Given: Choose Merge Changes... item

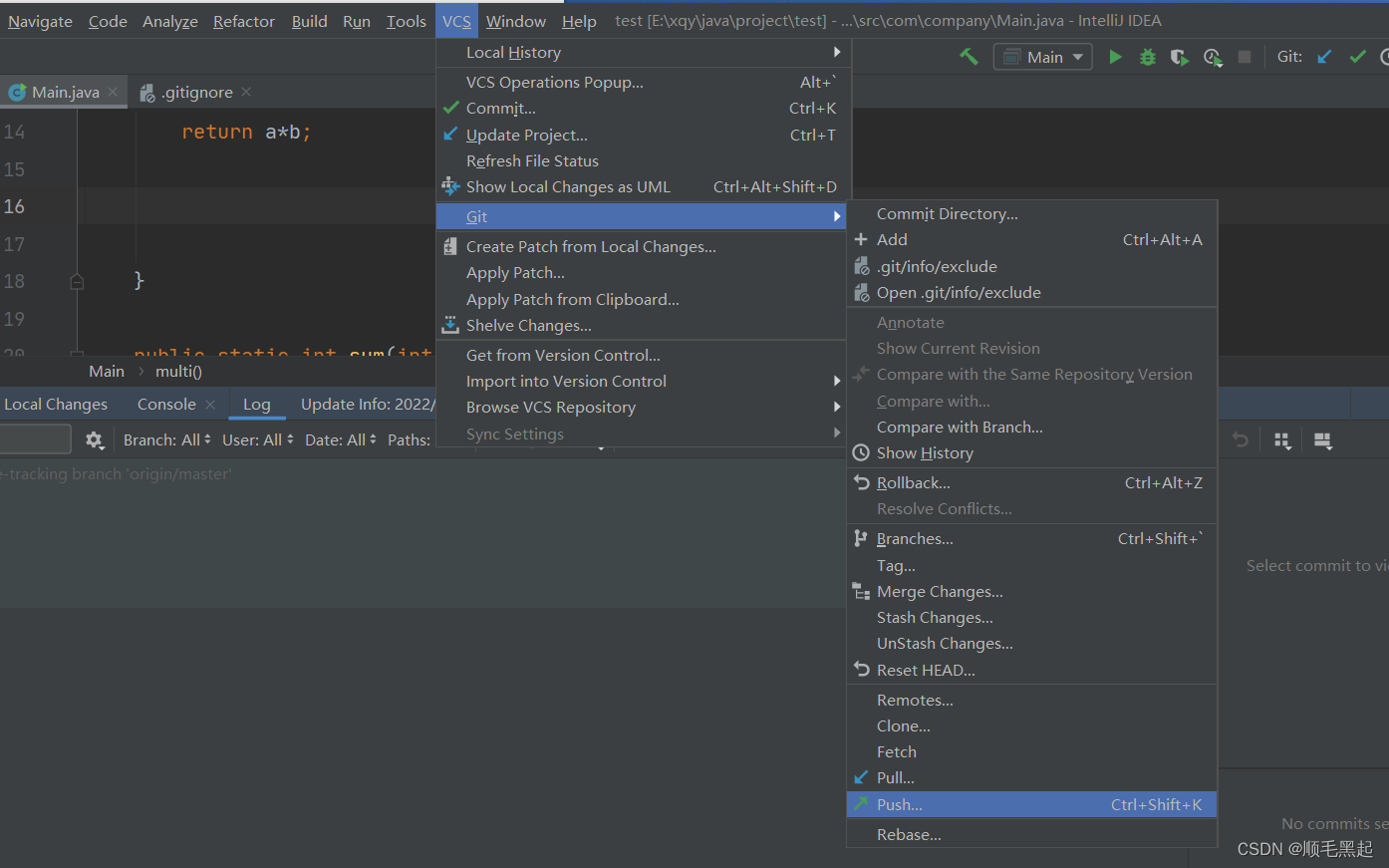Looking at the screenshot, I should 1031,591.
